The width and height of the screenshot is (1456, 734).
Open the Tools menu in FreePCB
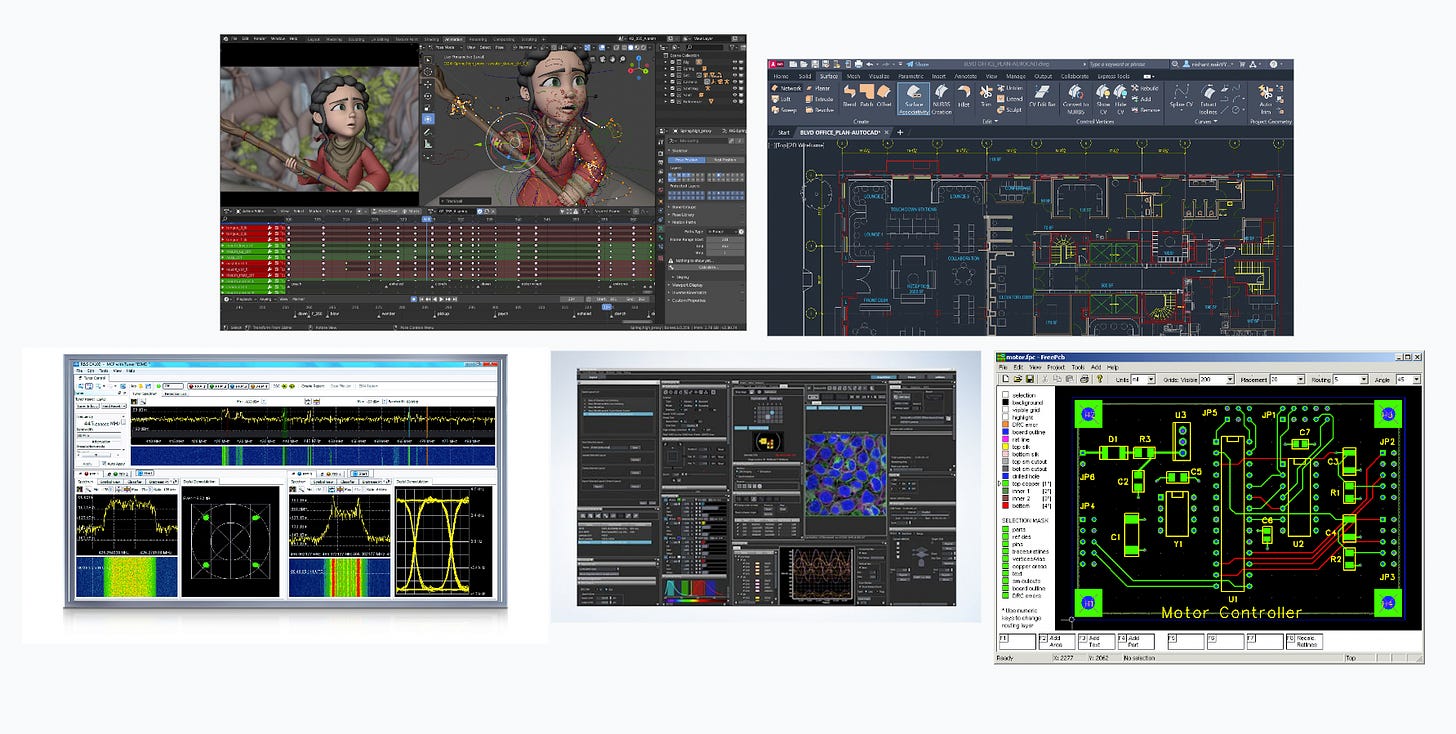(1078, 367)
